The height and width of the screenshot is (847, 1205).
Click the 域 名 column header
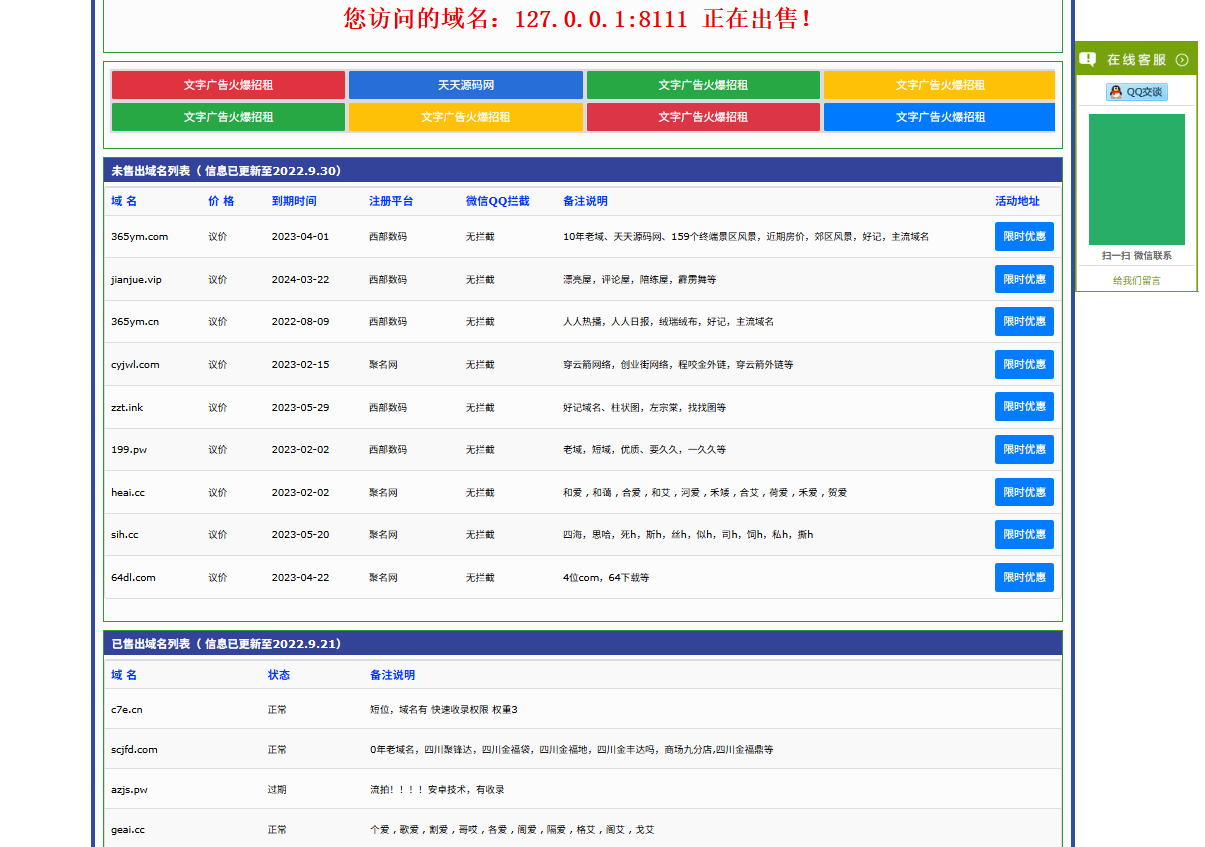[124, 200]
